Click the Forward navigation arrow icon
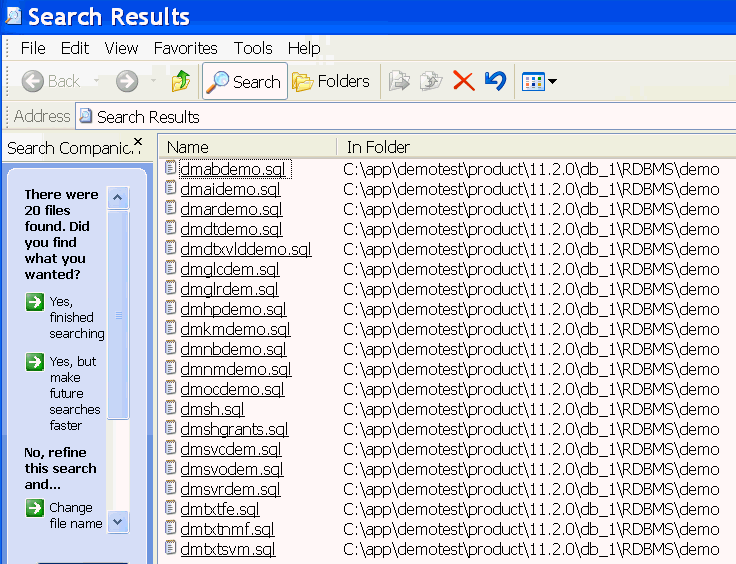736x564 pixels. [x=127, y=82]
